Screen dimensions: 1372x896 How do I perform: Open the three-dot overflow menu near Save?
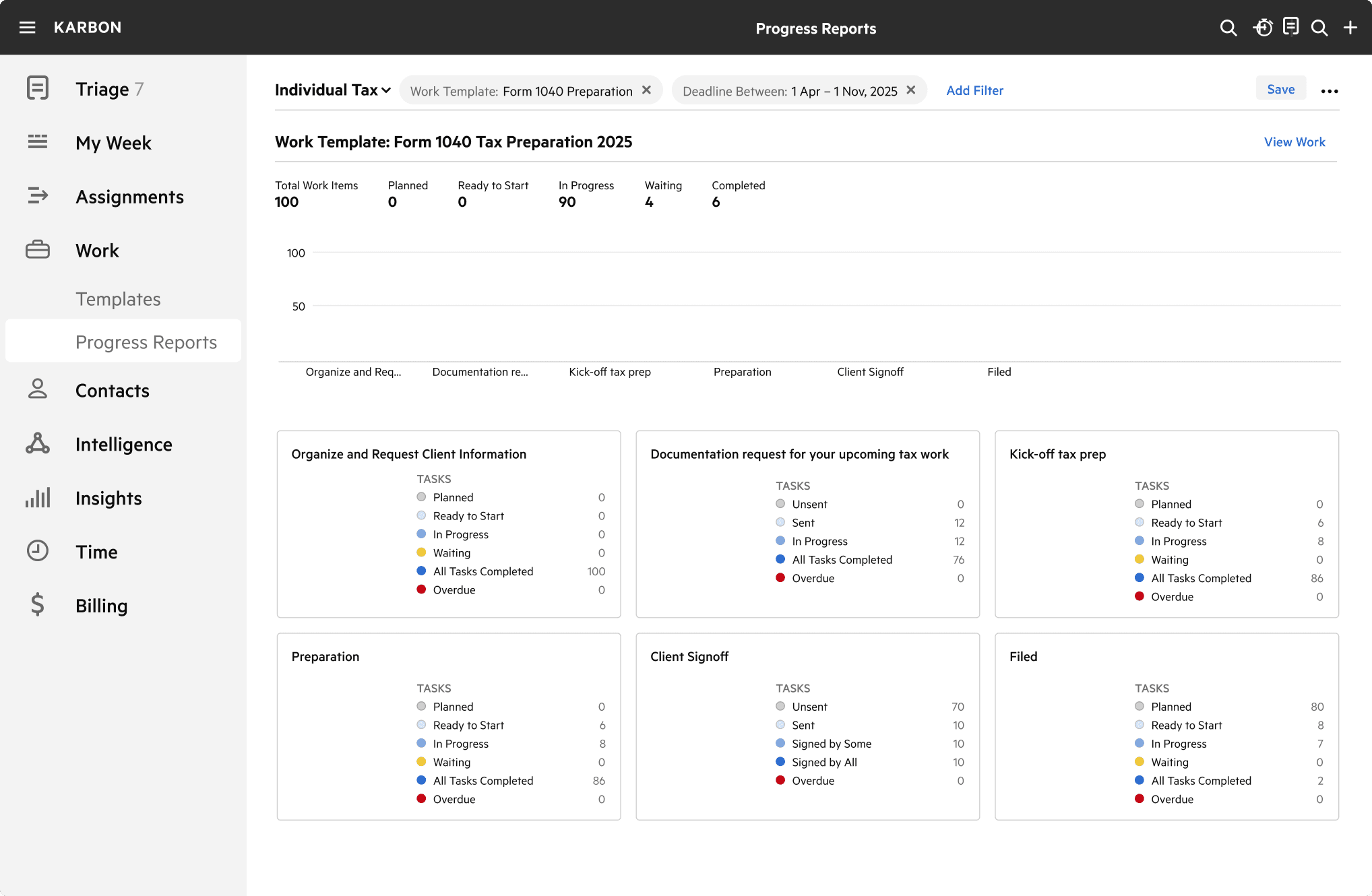[x=1330, y=90]
